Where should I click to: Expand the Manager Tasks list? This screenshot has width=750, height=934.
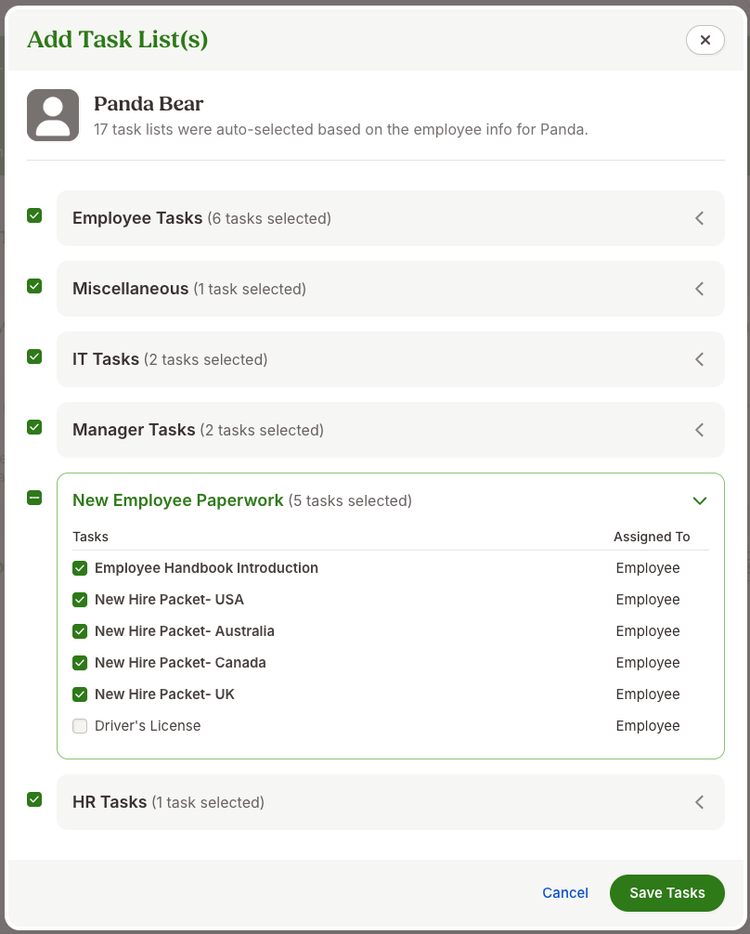[699, 430]
